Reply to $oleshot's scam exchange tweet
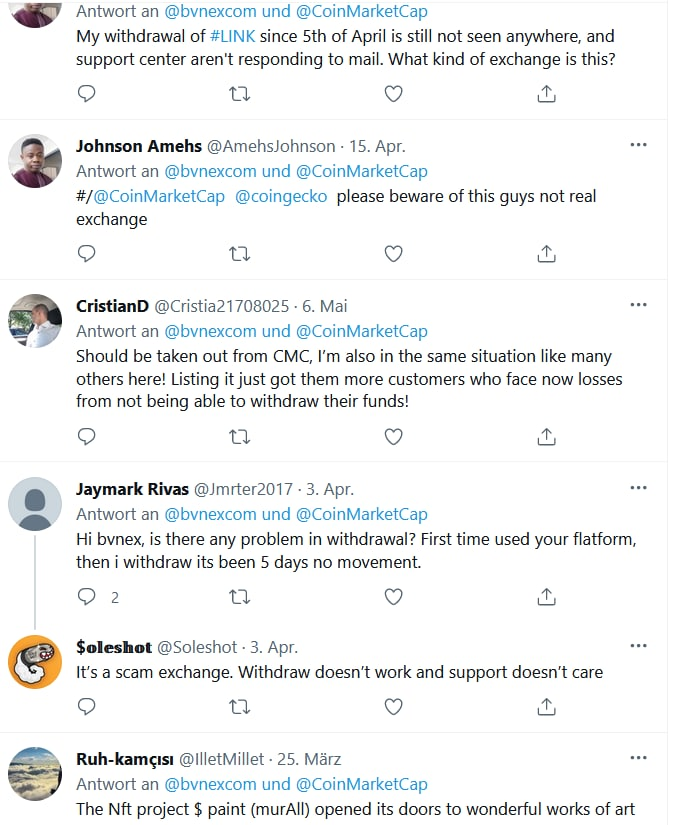This screenshot has height=825, width=682. (87, 707)
